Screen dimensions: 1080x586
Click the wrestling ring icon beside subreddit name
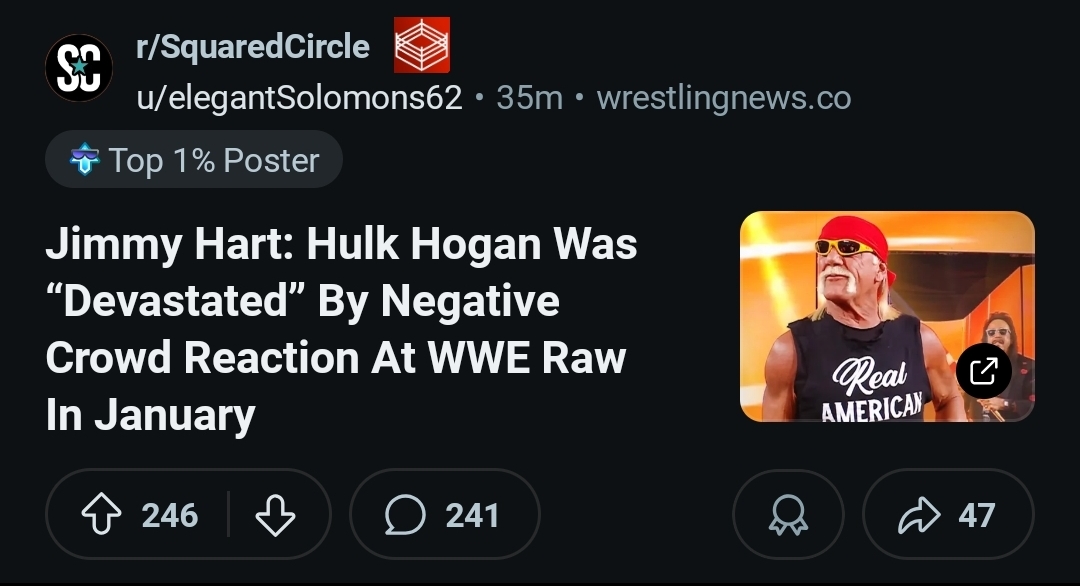421,45
